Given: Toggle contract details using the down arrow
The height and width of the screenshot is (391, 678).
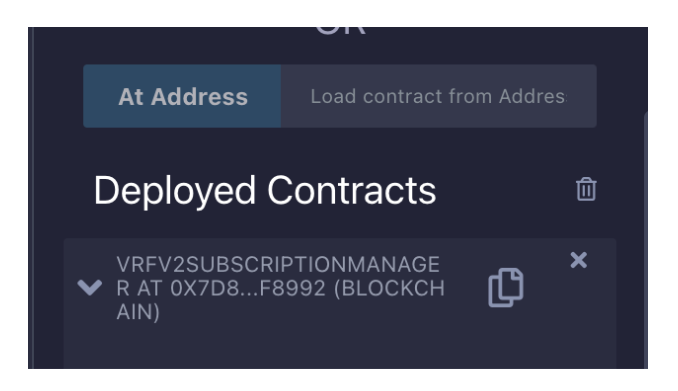Looking at the screenshot, I should (x=90, y=287).
